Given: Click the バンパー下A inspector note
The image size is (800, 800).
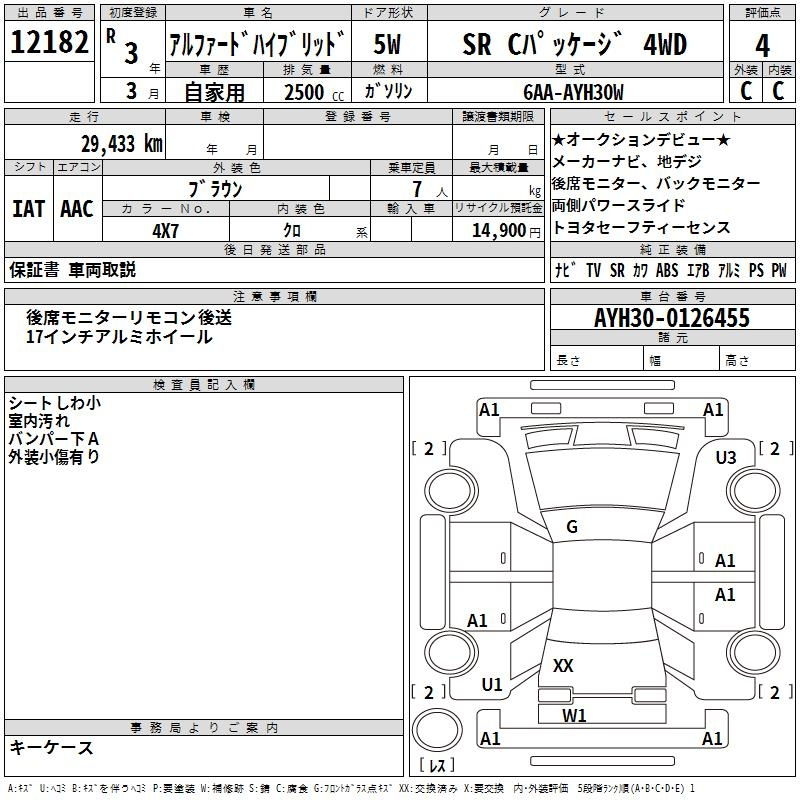Looking at the screenshot, I should (x=53, y=439).
